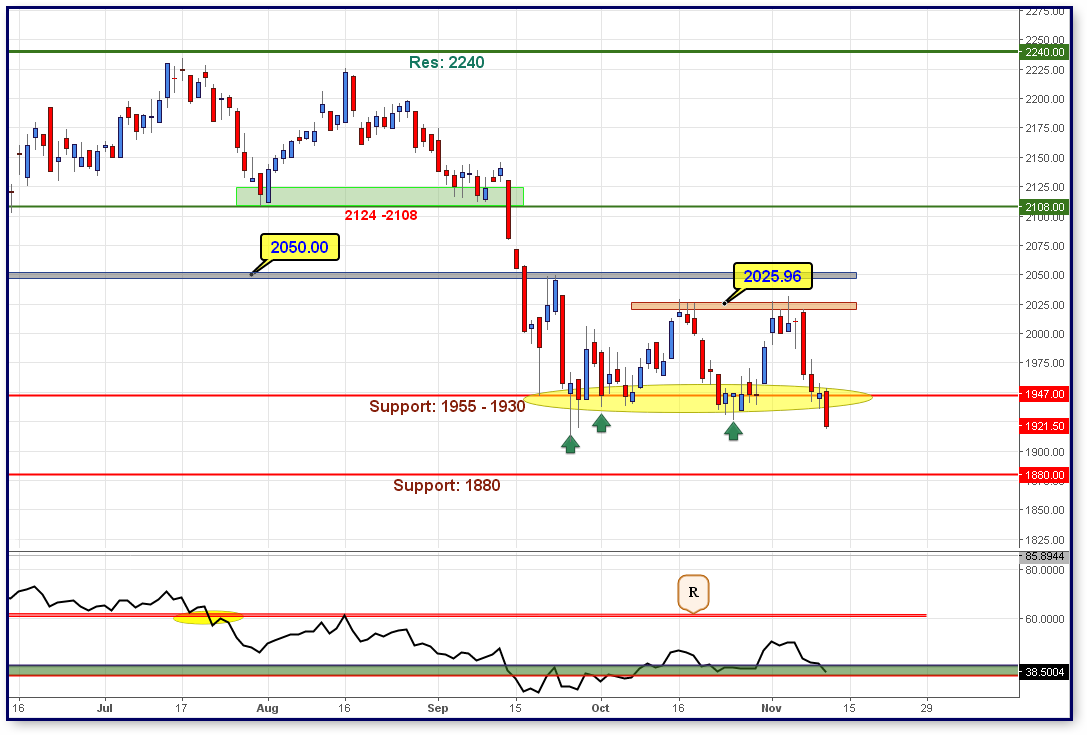The width and height of the screenshot is (1087, 735).
Task: Select the "Support: 1955 - 1930" label
Action: [x=447, y=406]
